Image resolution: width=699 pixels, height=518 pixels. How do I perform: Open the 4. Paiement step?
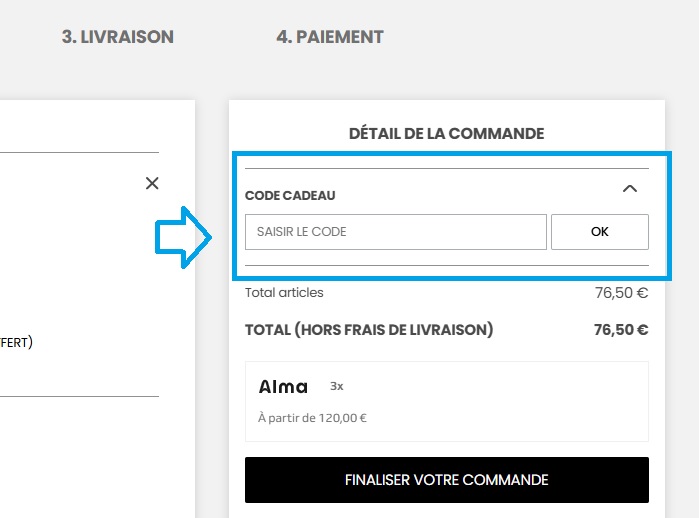point(330,37)
